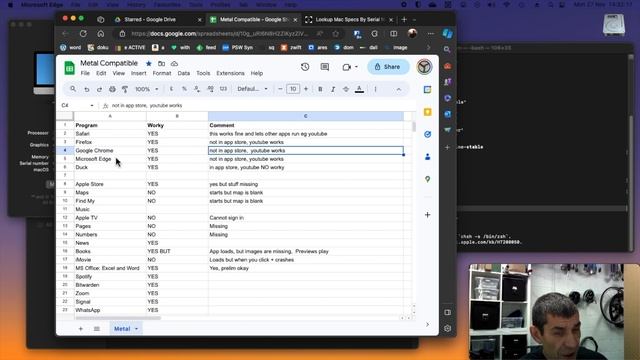Open the Meet call dropdown

pos(356,67)
